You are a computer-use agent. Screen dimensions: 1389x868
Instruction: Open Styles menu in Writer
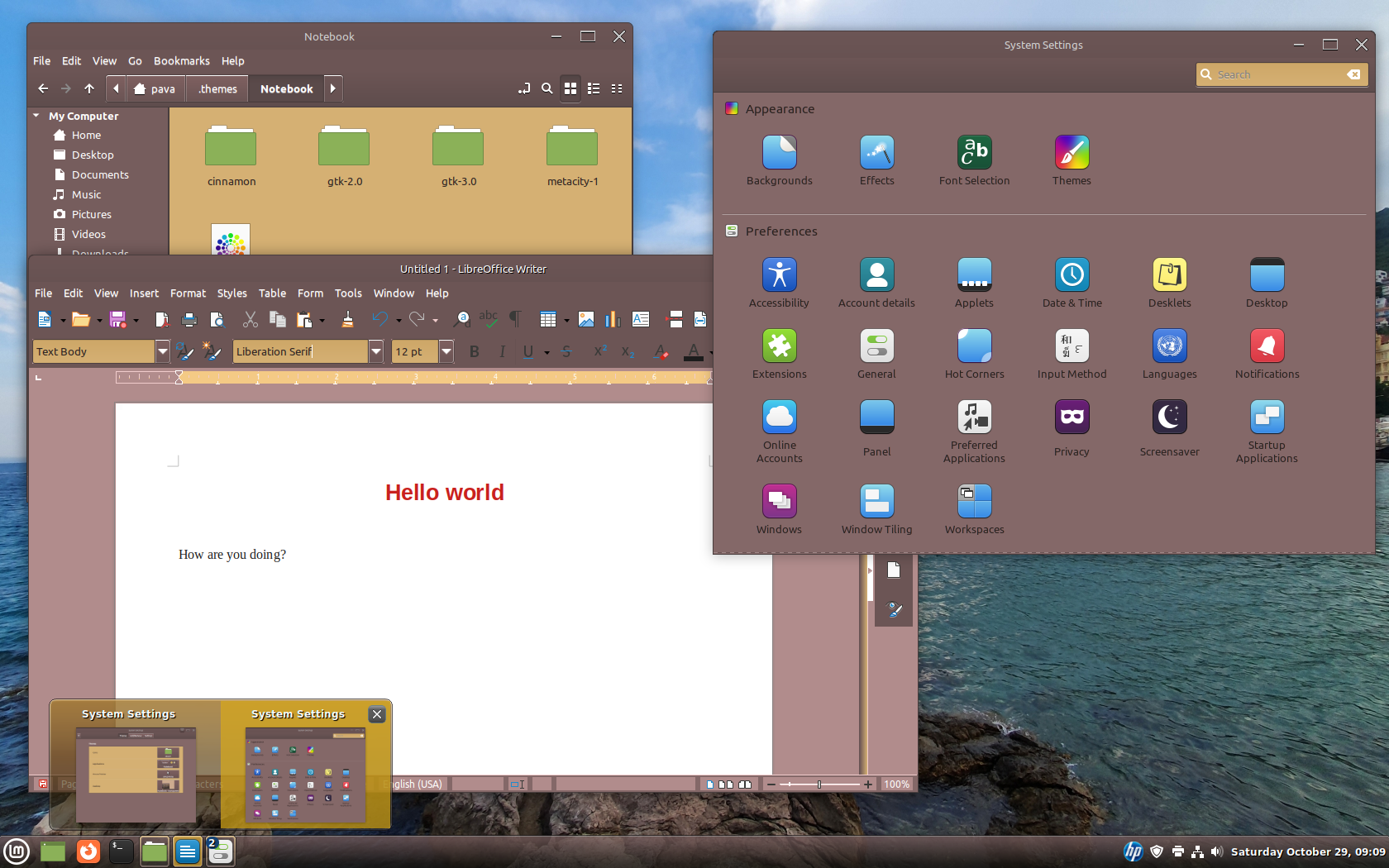[x=231, y=293]
